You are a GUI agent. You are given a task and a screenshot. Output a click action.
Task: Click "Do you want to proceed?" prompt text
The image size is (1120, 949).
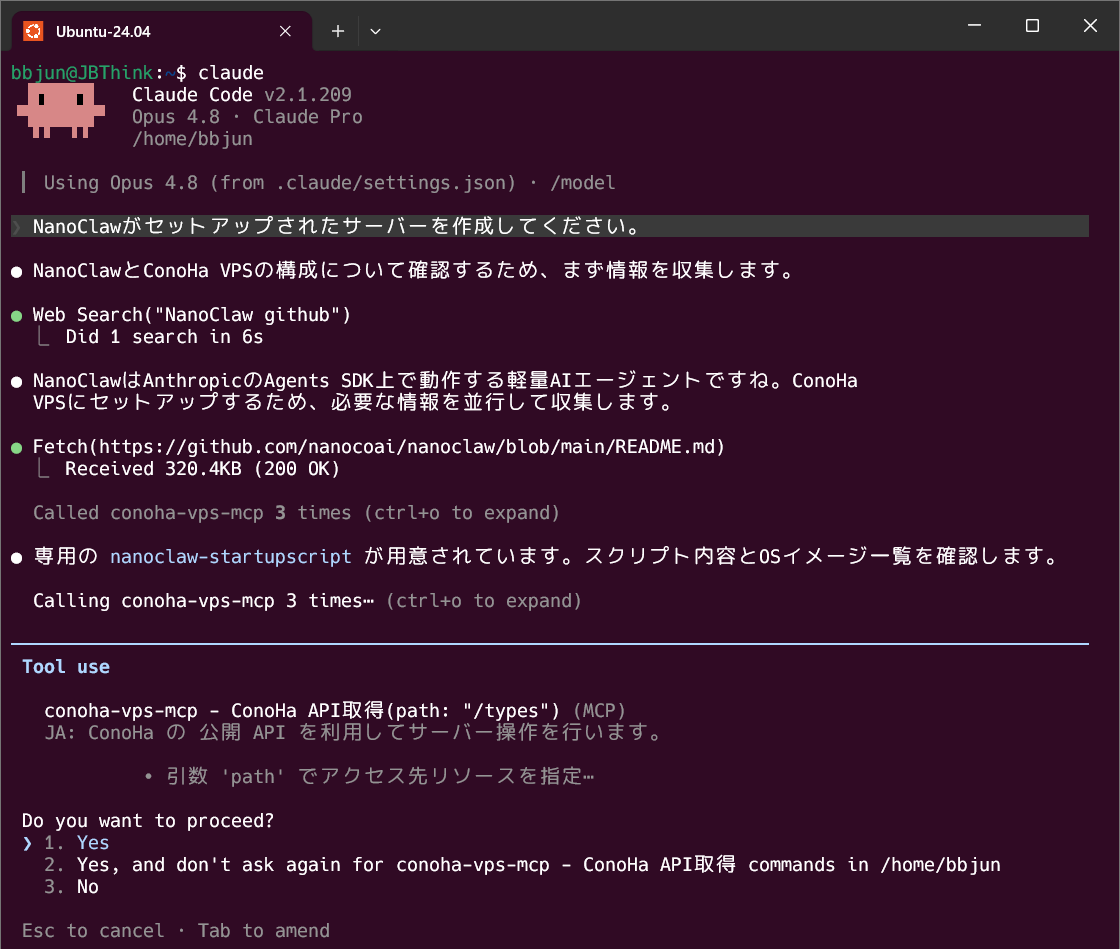click(148, 820)
